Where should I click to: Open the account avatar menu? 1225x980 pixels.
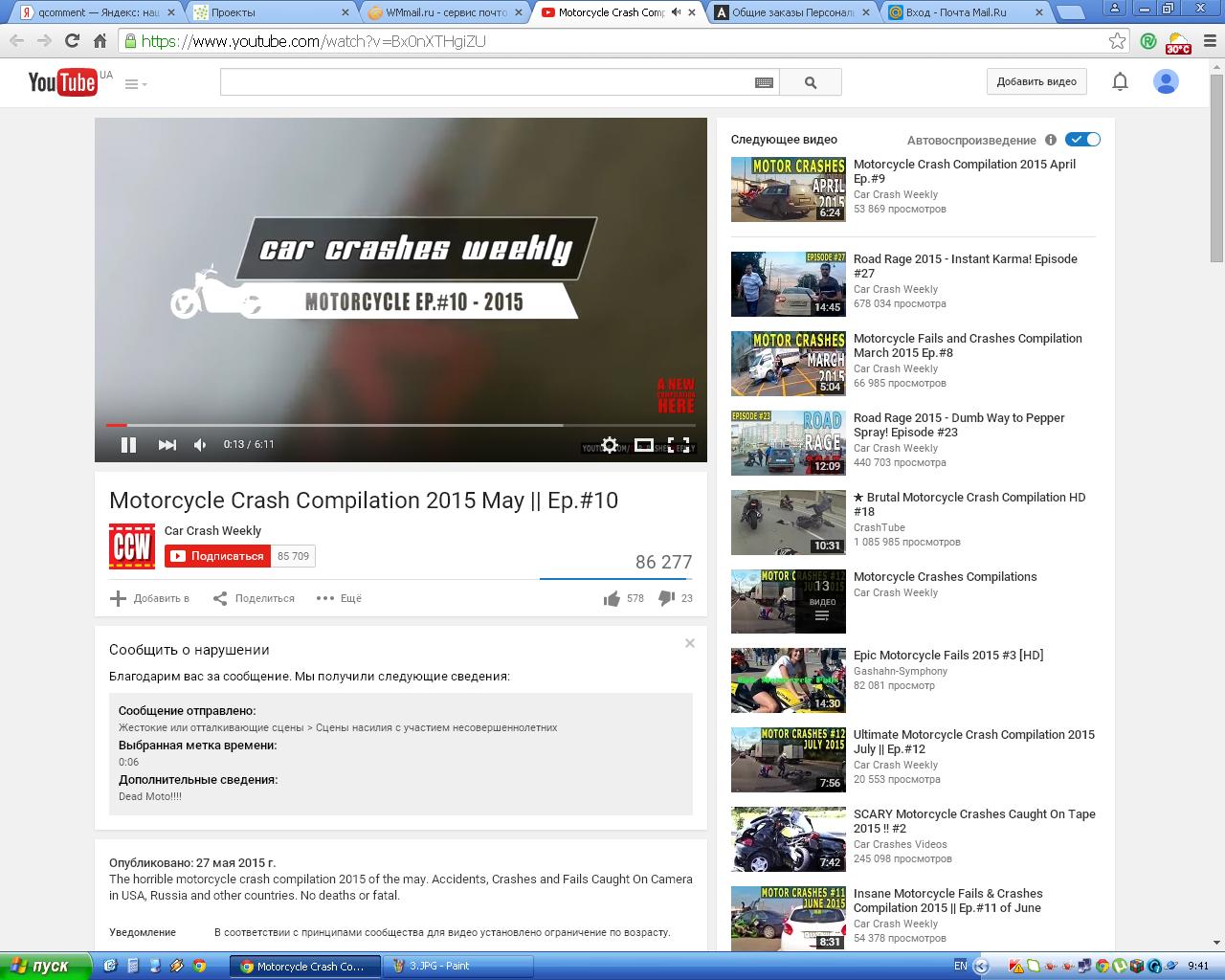pyautogui.click(x=1166, y=82)
